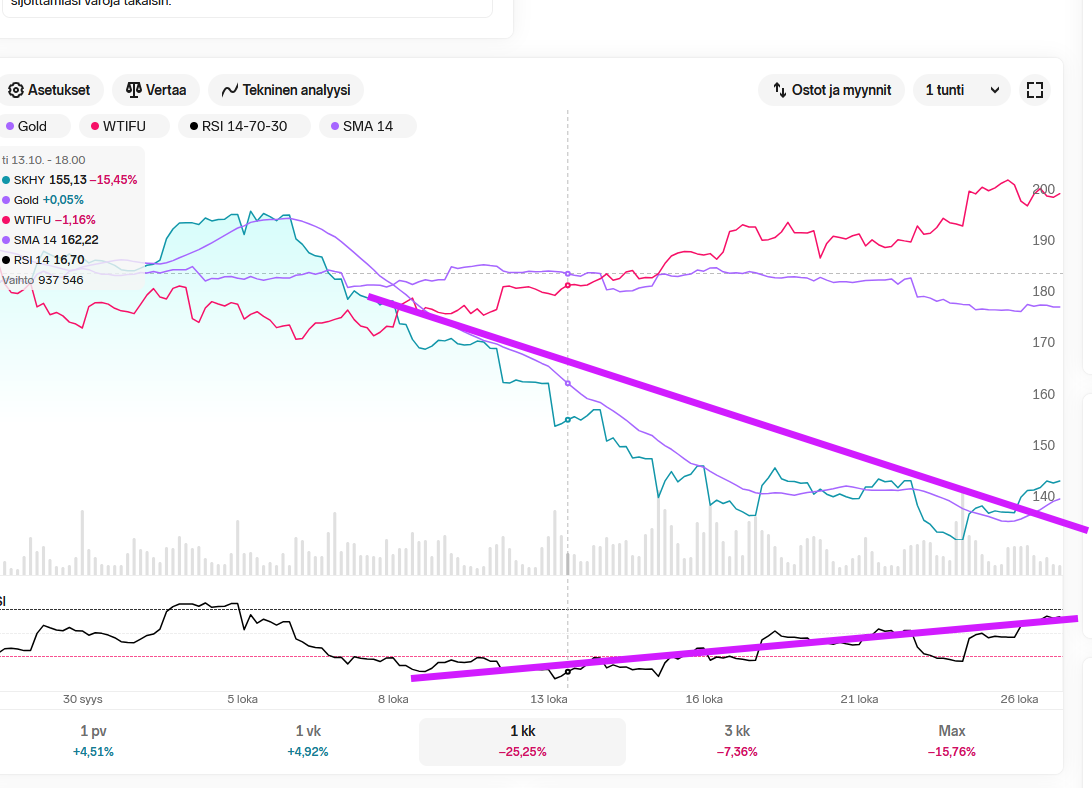Click the SKHY 155,13 legend row
The width and height of the screenshot is (1092, 788).
point(70,180)
